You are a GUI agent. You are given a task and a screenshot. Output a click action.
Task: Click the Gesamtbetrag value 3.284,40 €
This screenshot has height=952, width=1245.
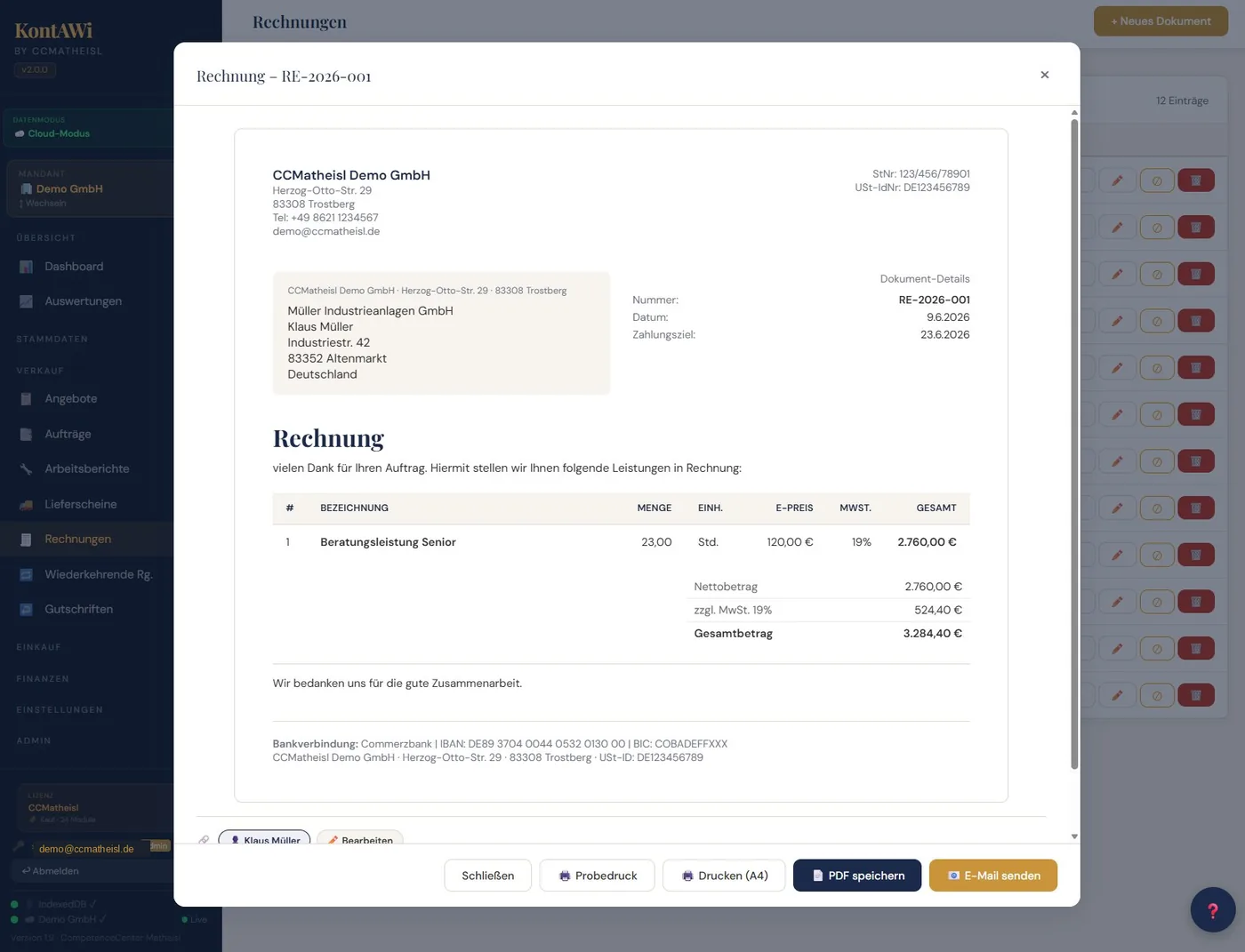click(932, 634)
